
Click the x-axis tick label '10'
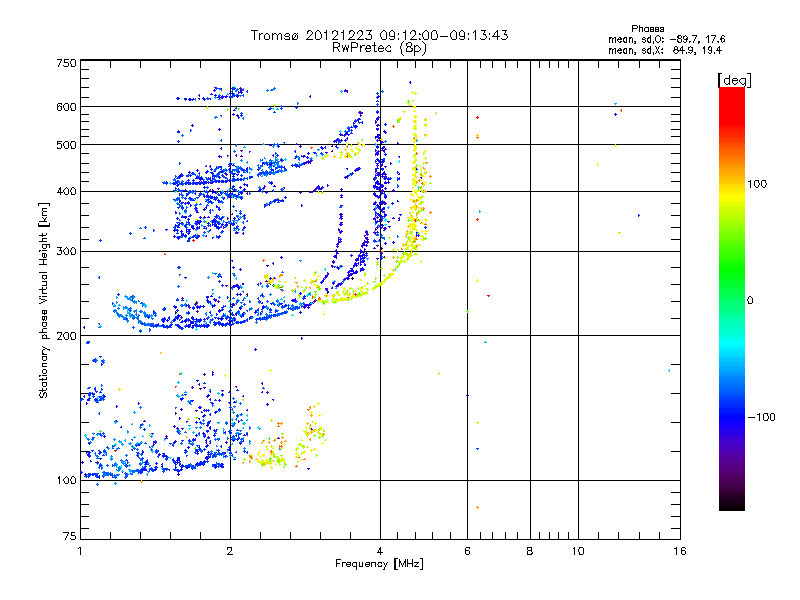tap(578, 551)
